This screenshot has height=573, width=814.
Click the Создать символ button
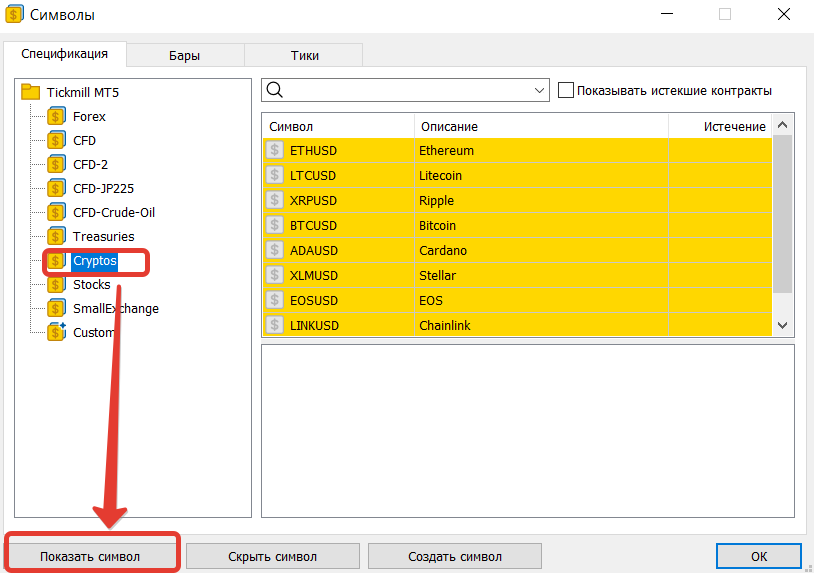point(455,556)
